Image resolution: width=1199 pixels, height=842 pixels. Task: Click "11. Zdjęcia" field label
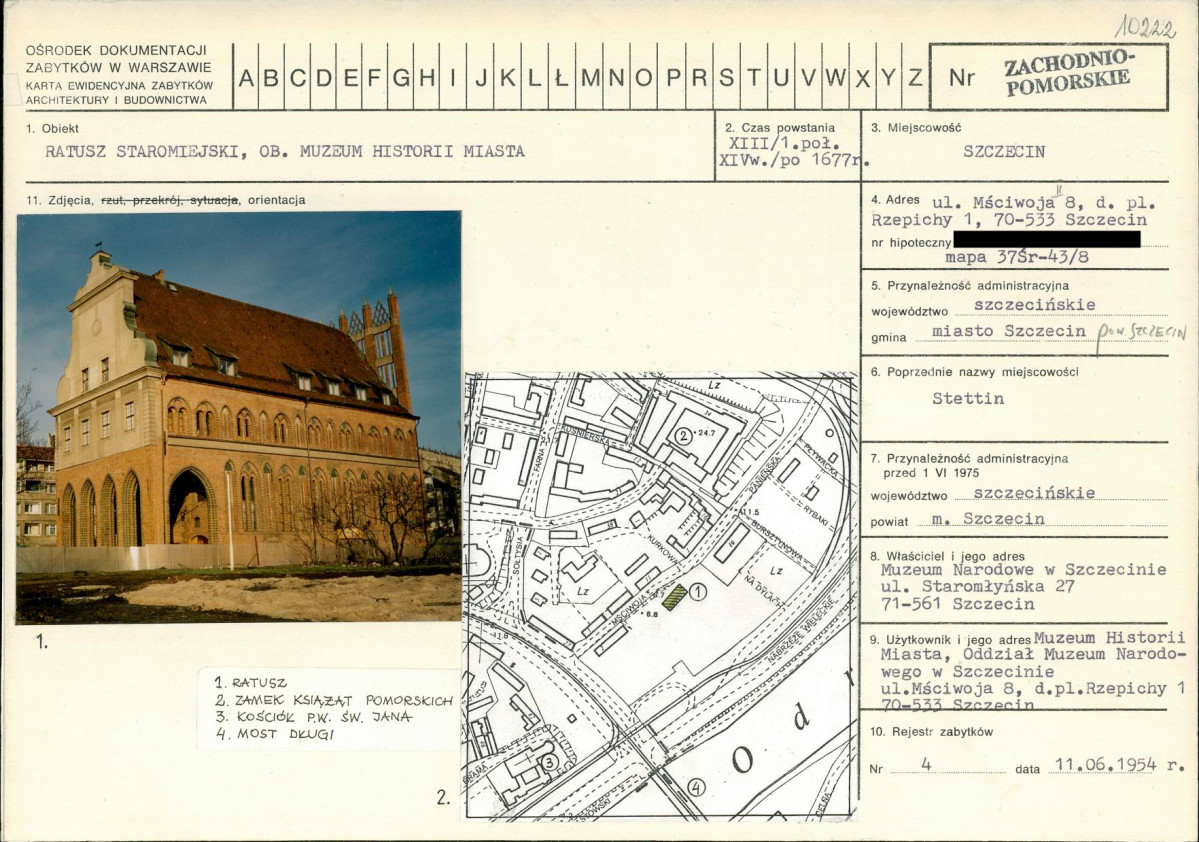[x=60, y=200]
